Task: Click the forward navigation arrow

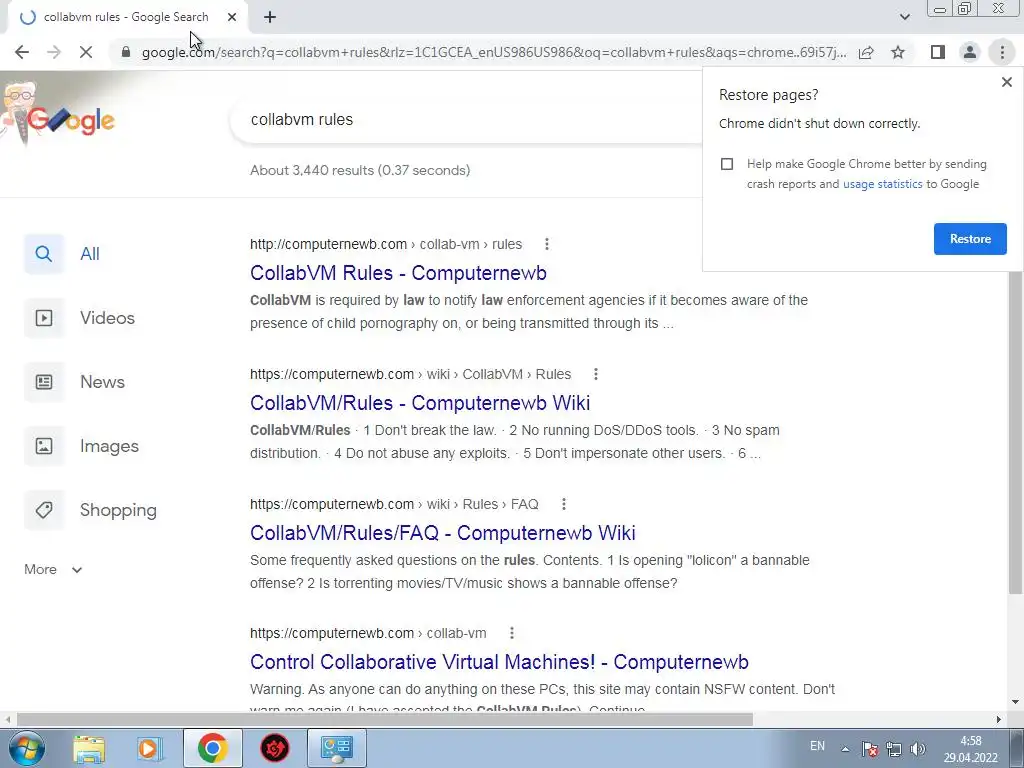Action: [x=54, y=52]
